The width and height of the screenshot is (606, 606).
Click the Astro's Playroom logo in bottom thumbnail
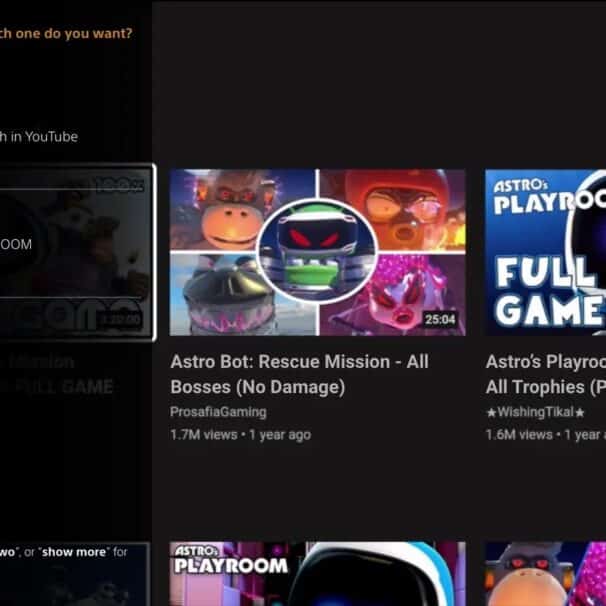pos(230,559)
